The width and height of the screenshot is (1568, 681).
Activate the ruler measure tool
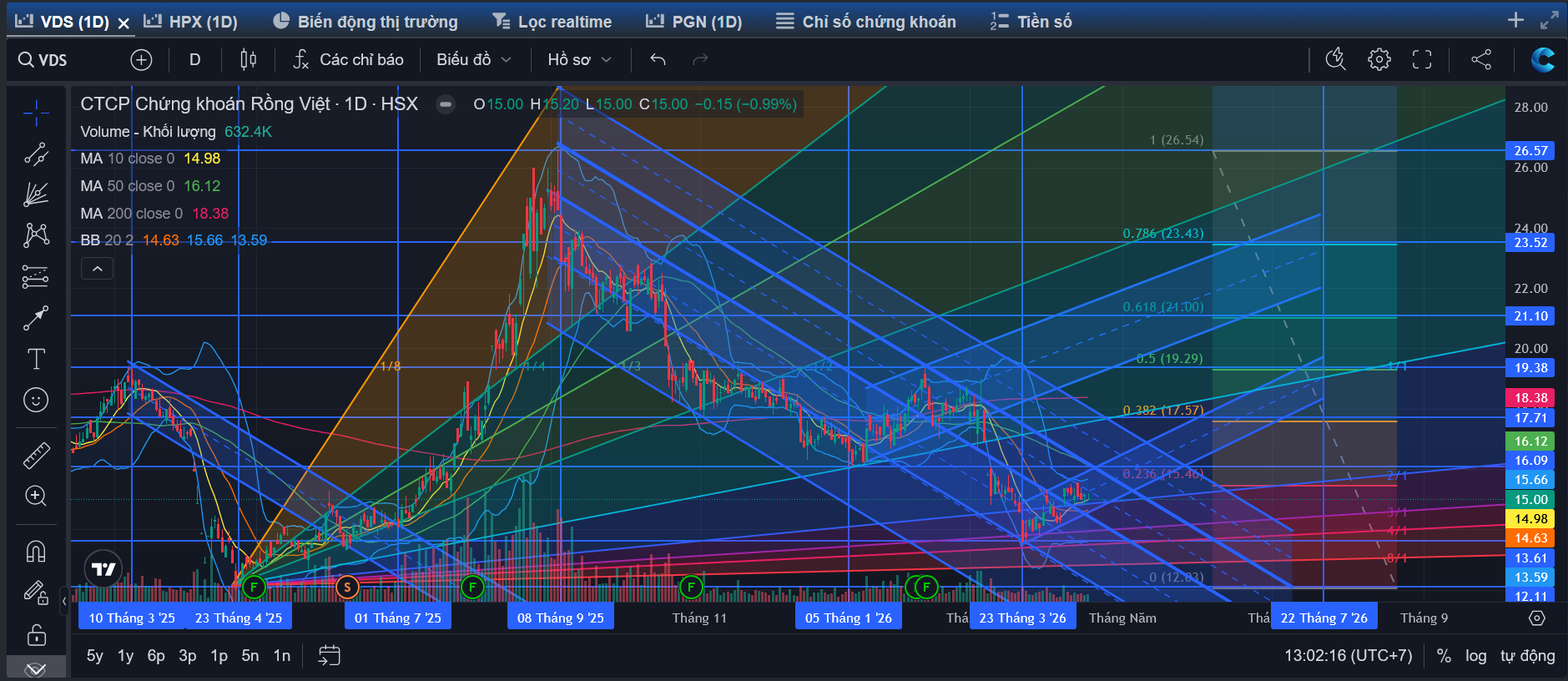click(36, 455)
